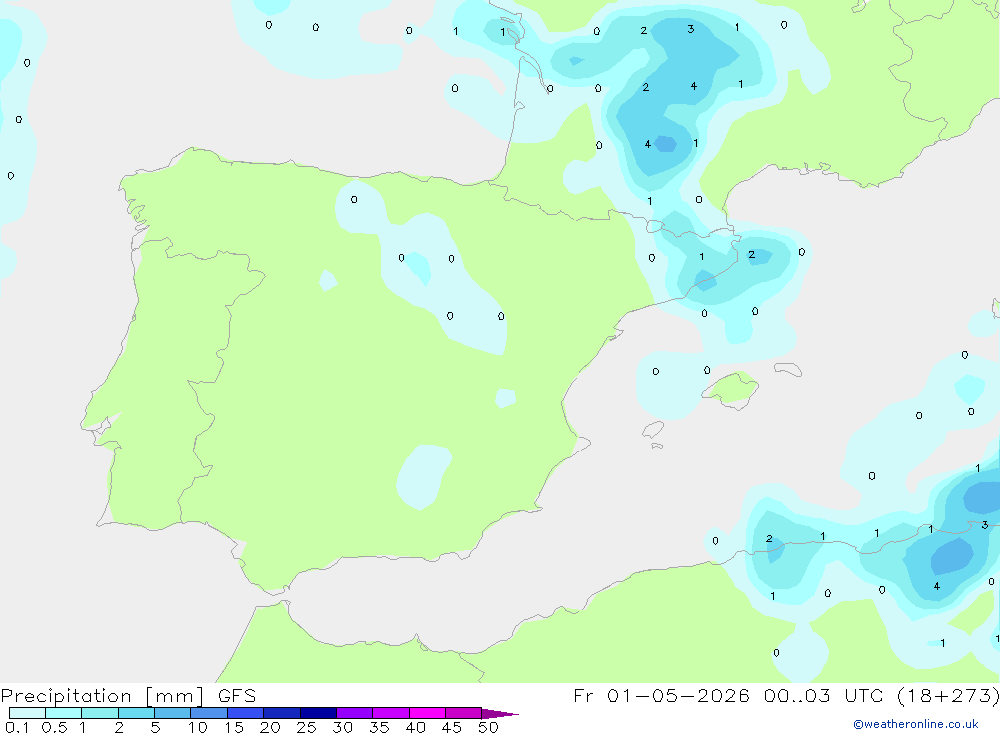Click the 25–30 mm legend color swatch
1000x733 pixels.
(318, 713)
